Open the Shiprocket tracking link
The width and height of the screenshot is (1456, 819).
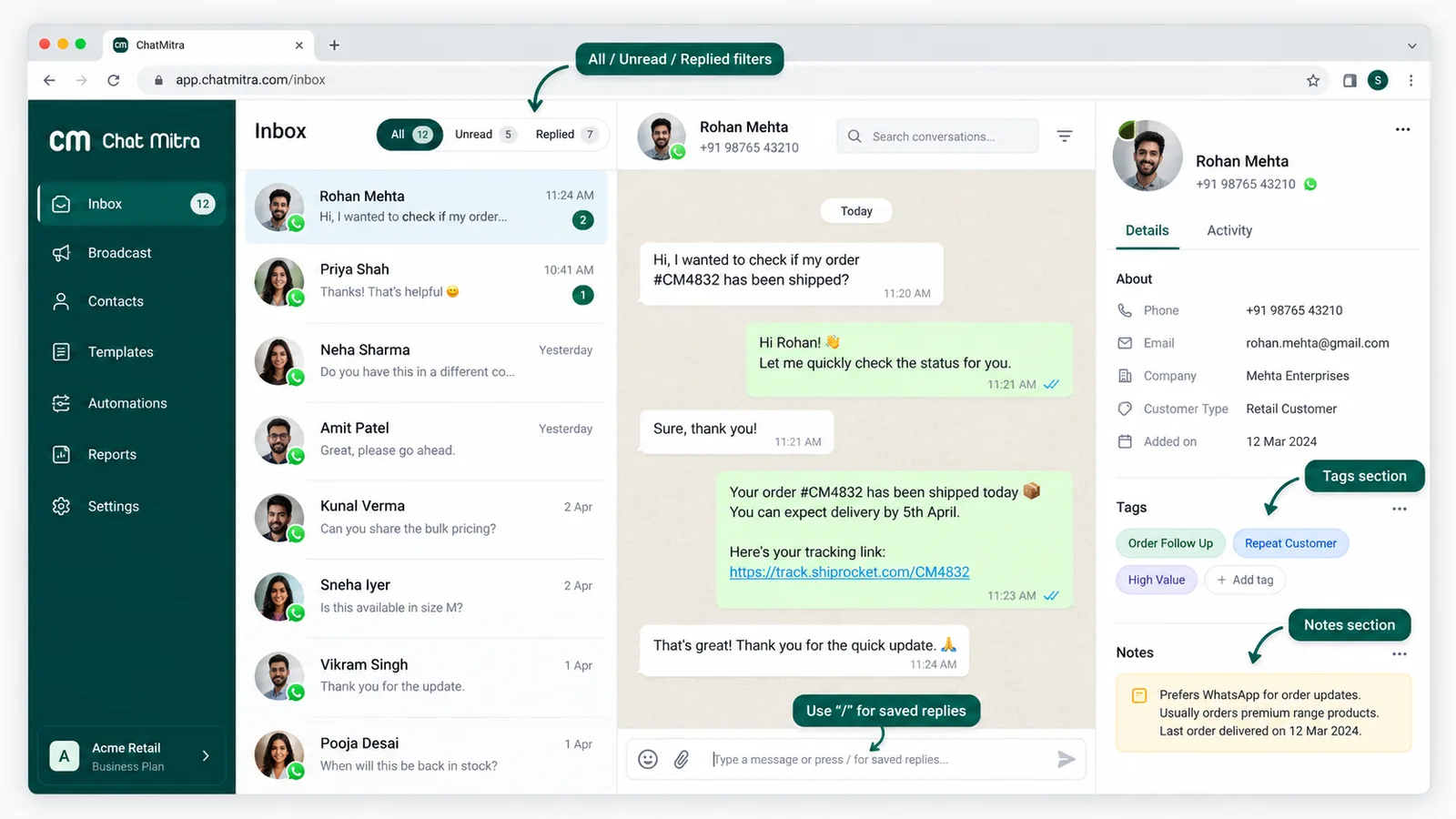[849, 572]
